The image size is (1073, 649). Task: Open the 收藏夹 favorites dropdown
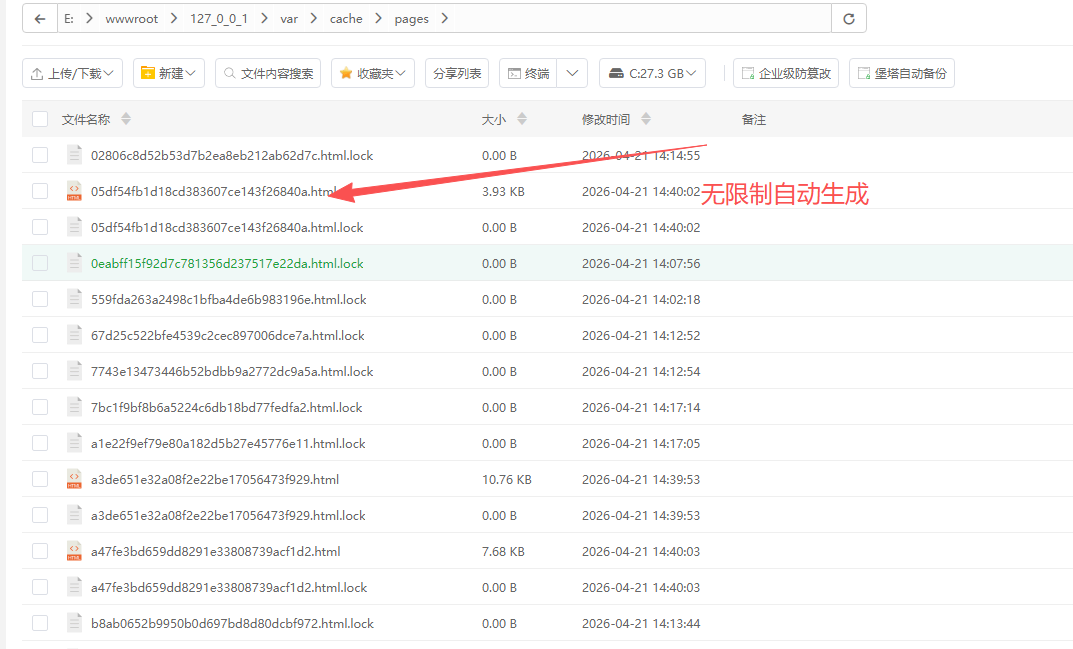click(x=373, y=73)
